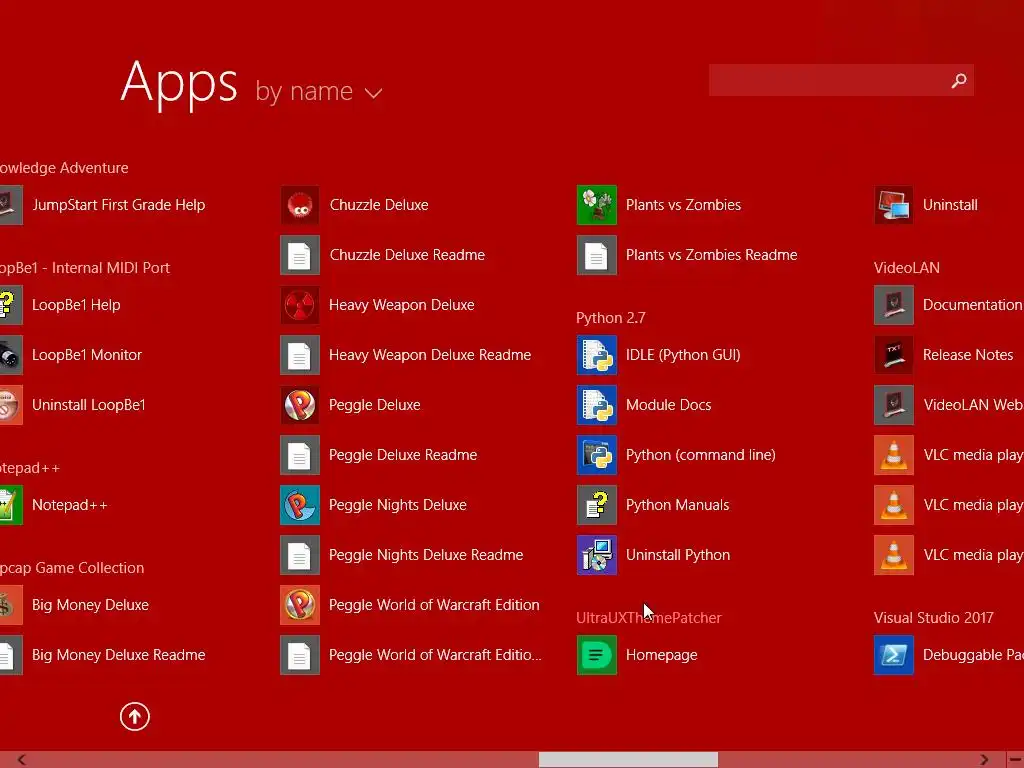Open Chuzzle Deluxe app icon

(300, 205)
